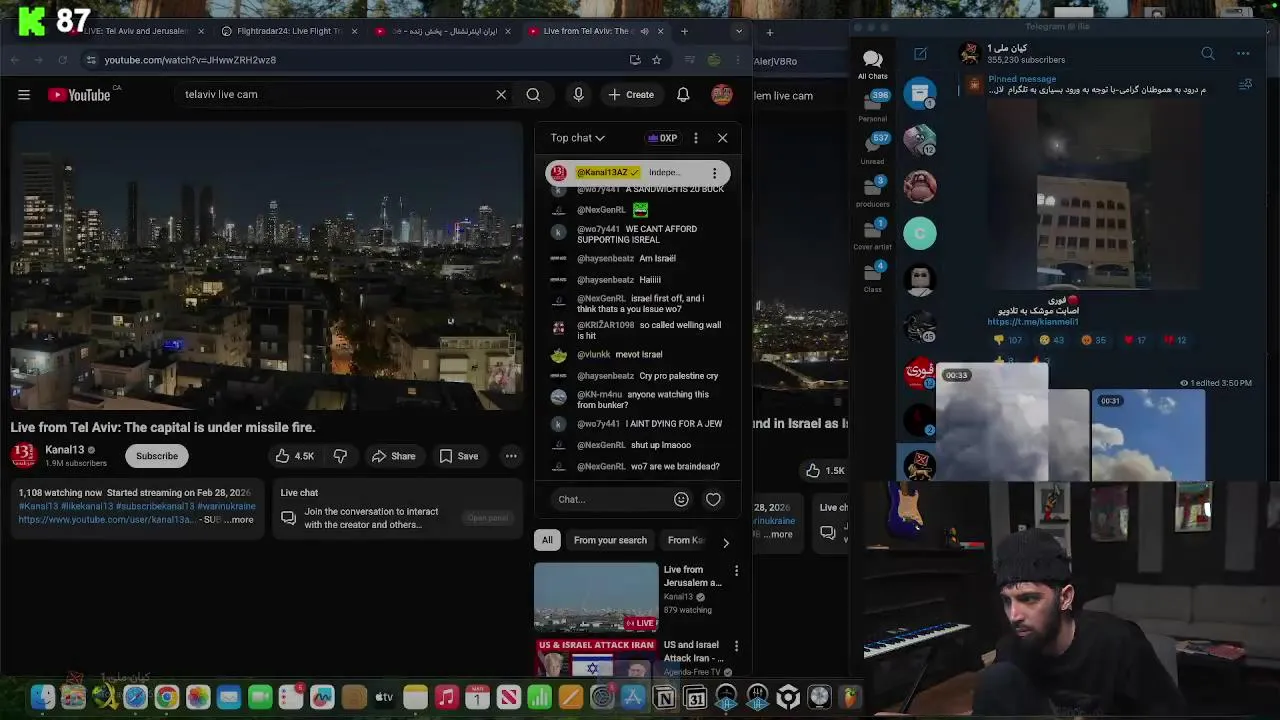Viewport: 1280px width, 720px height.
Task: Like the Tel Aviv live stream
Action: pyautogui.click(x=295, y=456)
